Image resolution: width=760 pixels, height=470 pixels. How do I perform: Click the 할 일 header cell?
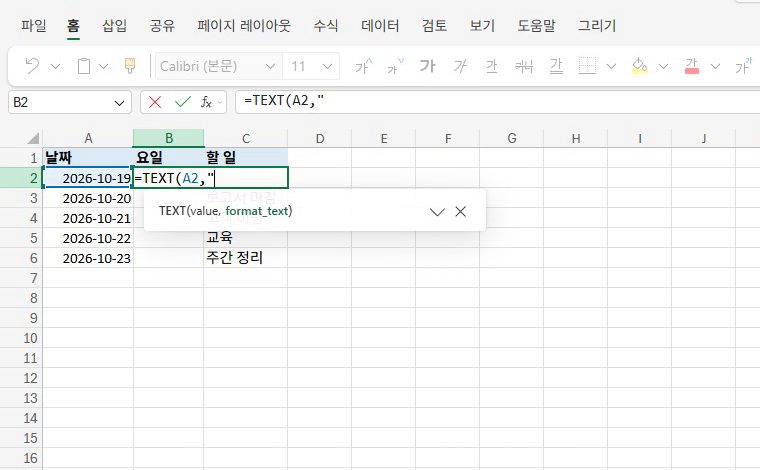click(x=246, y=157)
